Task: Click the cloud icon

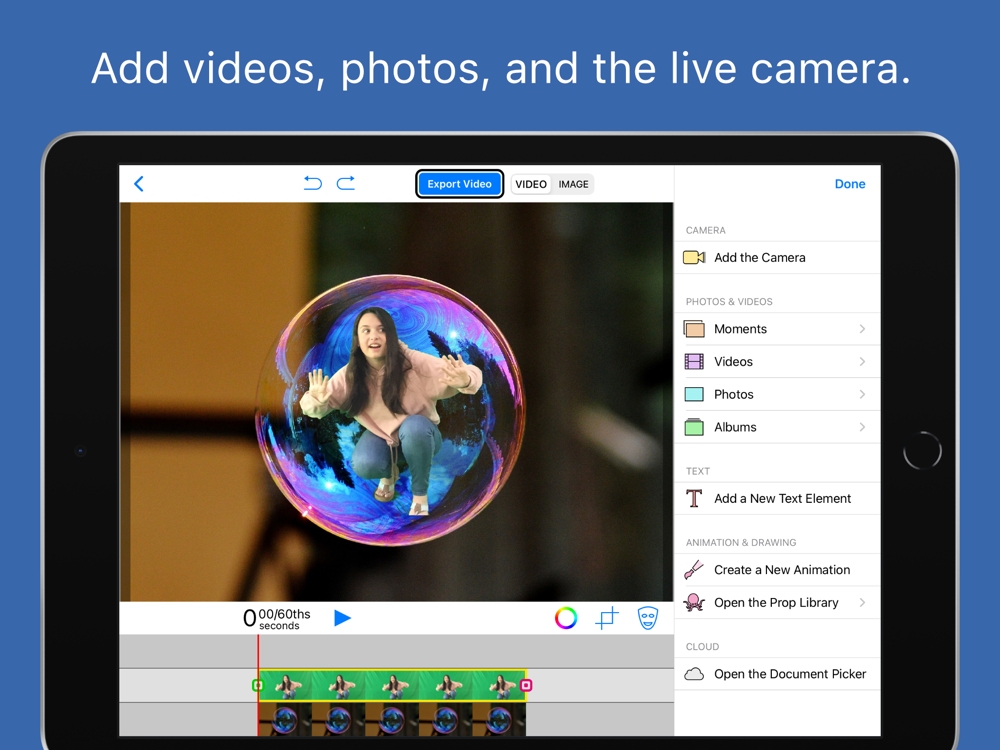Action: (x=694, y=673)
